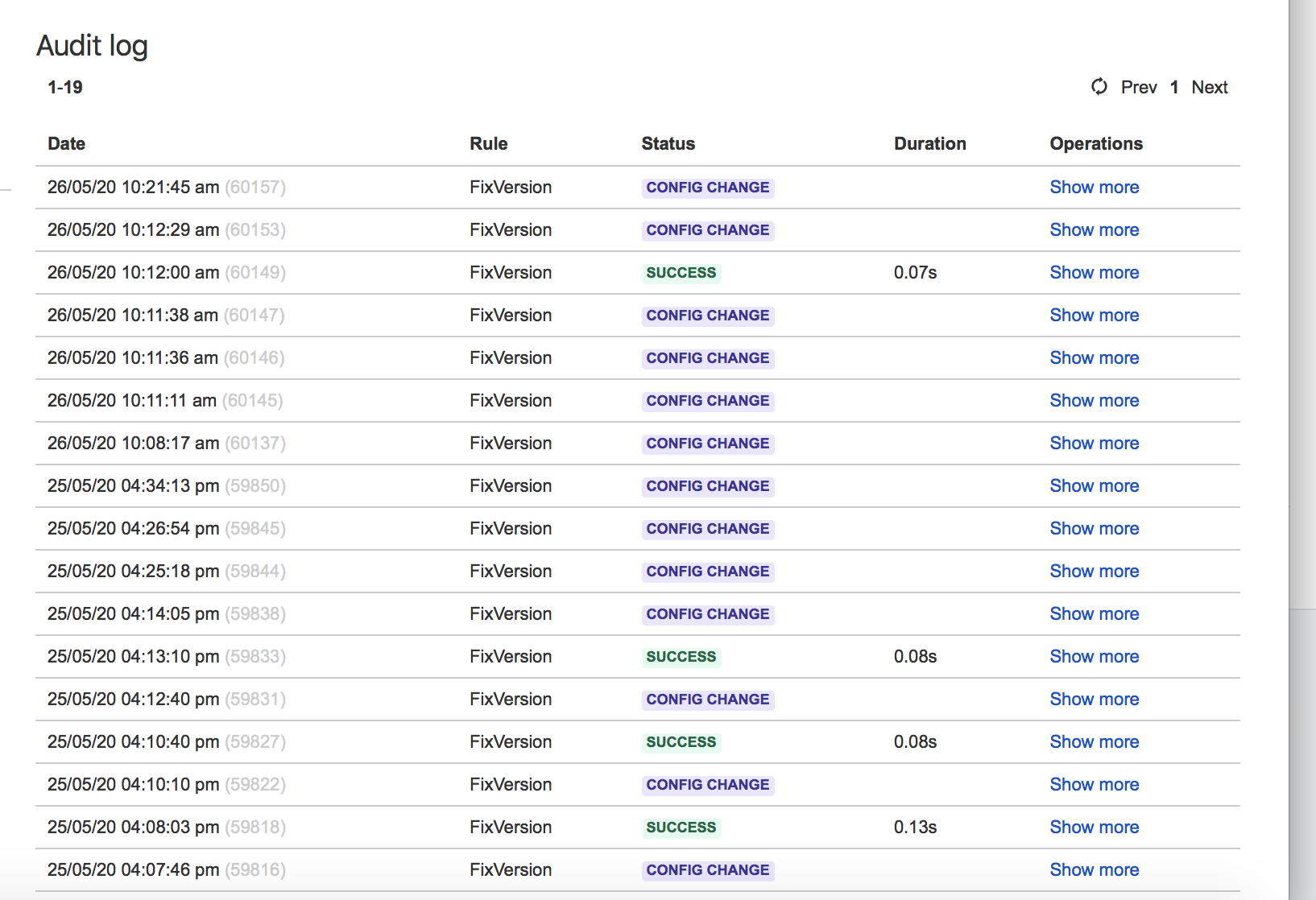The height and width of the screenshot is (900, 1316).
Task: Click the Duration column header
Action: pos(929,143)
